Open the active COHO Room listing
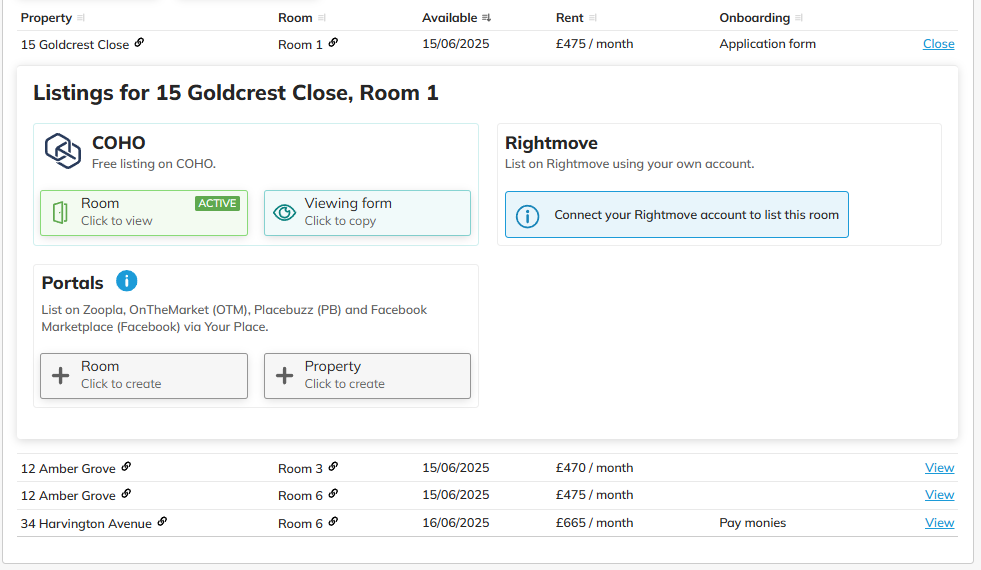 [x=144, y=213]
